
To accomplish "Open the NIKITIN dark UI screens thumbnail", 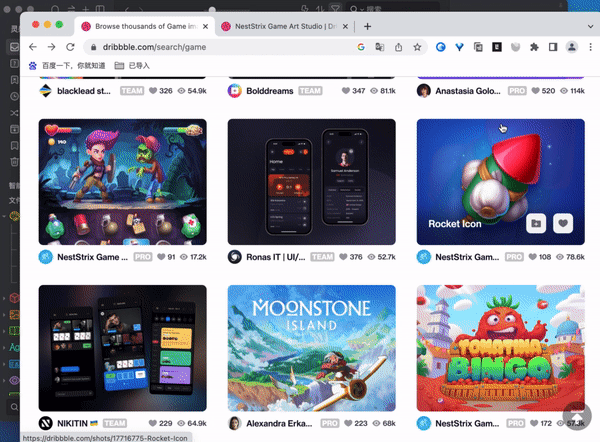I will pos(122,348).
